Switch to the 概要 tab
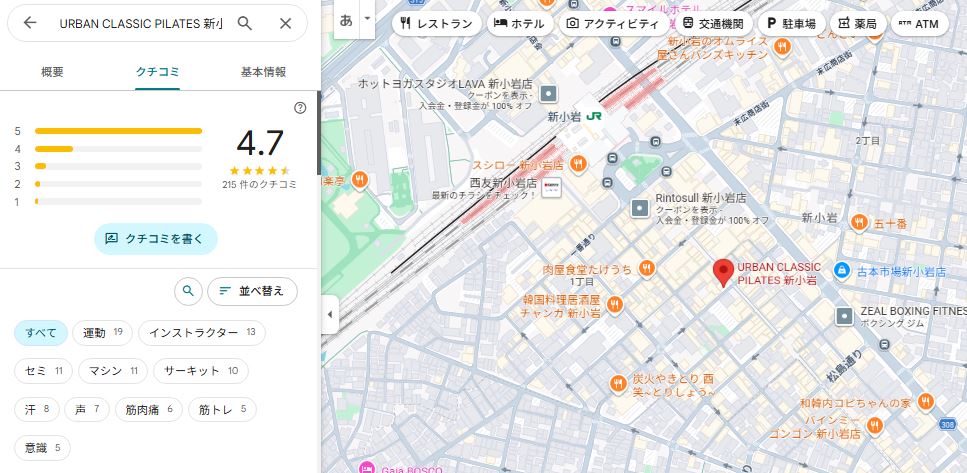 pos(52,72)
